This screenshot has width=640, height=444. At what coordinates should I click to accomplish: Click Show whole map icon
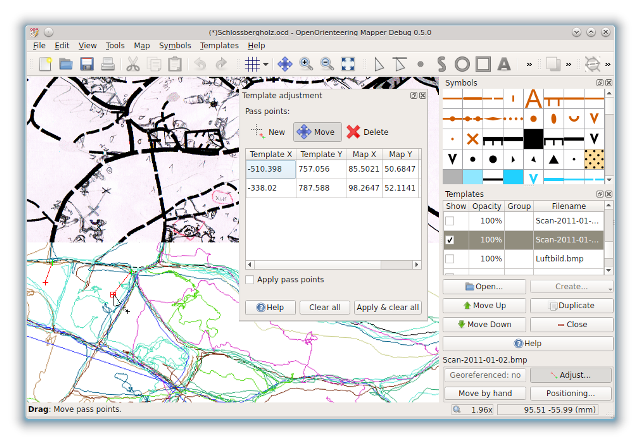click(348, 64)
